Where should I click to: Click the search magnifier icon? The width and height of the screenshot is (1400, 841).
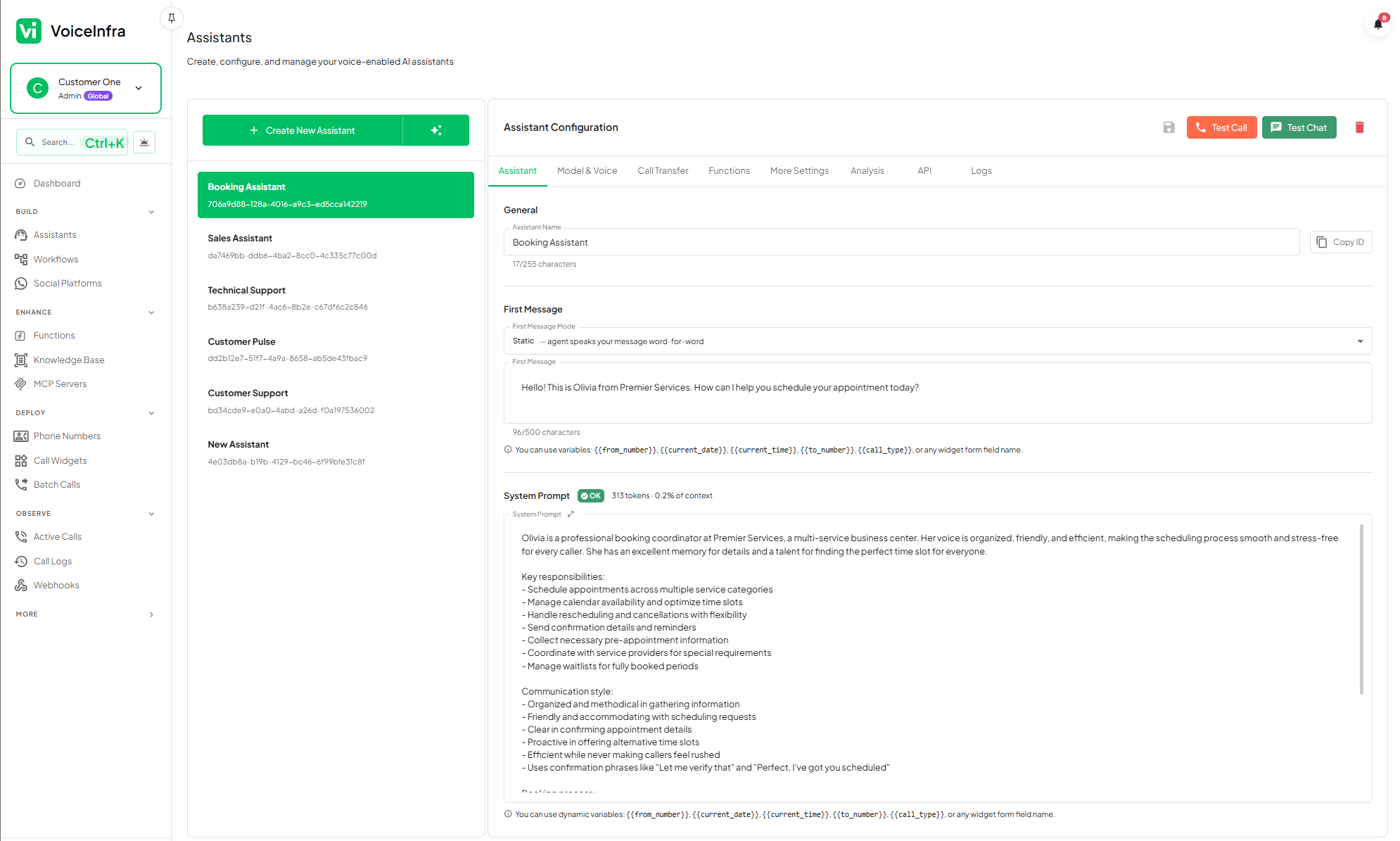[30, 142]
